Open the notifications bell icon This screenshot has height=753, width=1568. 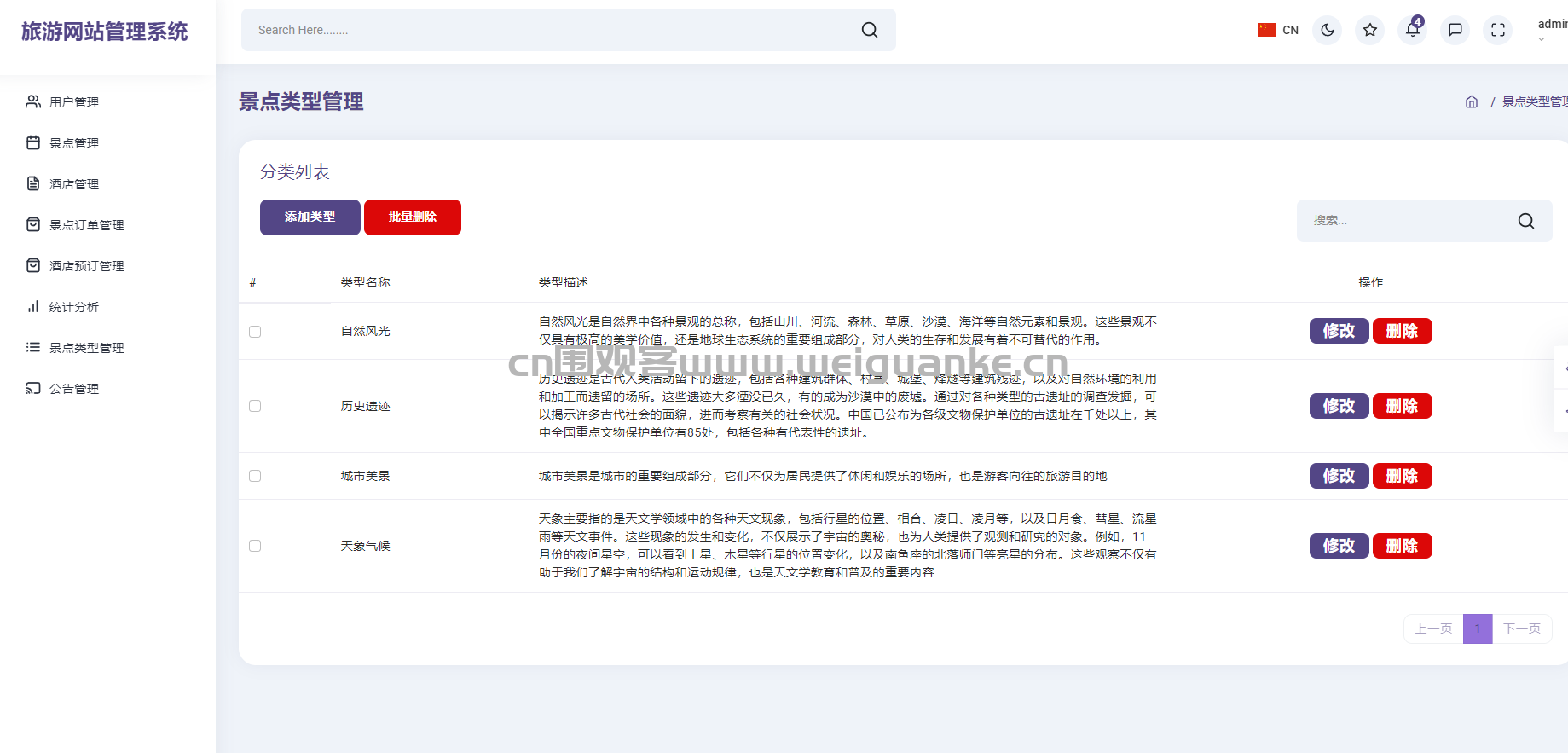[x=1412, y=30]
